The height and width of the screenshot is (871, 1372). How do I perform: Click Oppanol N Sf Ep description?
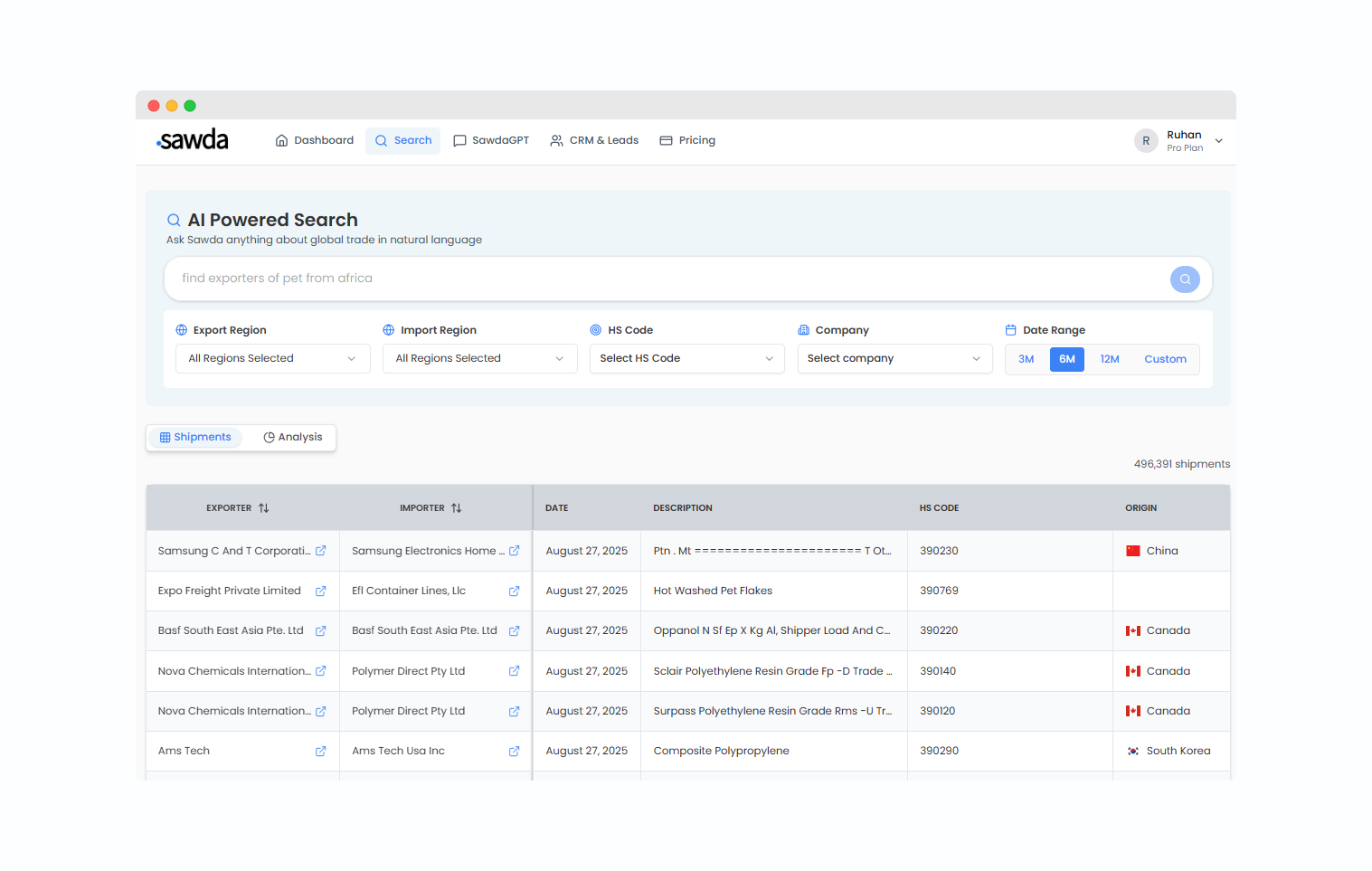pyautogui.click(x=771, y=630)
